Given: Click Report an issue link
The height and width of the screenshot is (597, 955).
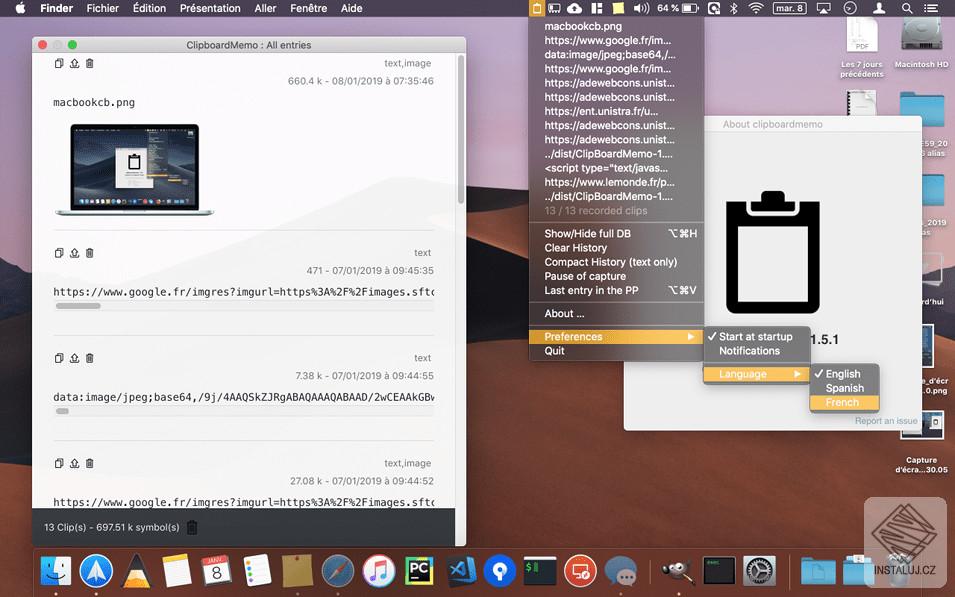Looking at the screenshot, I should pyautogui.click(x=886, y=421).
